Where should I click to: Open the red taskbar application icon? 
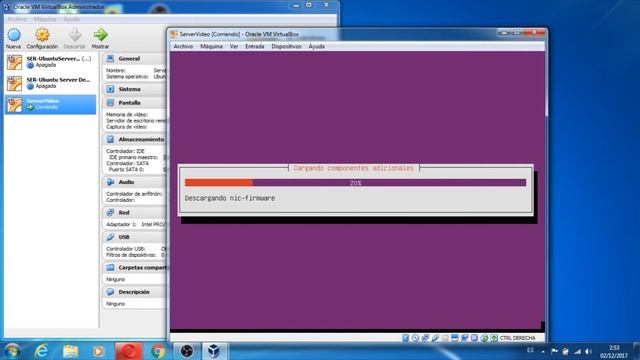(129, 351)
